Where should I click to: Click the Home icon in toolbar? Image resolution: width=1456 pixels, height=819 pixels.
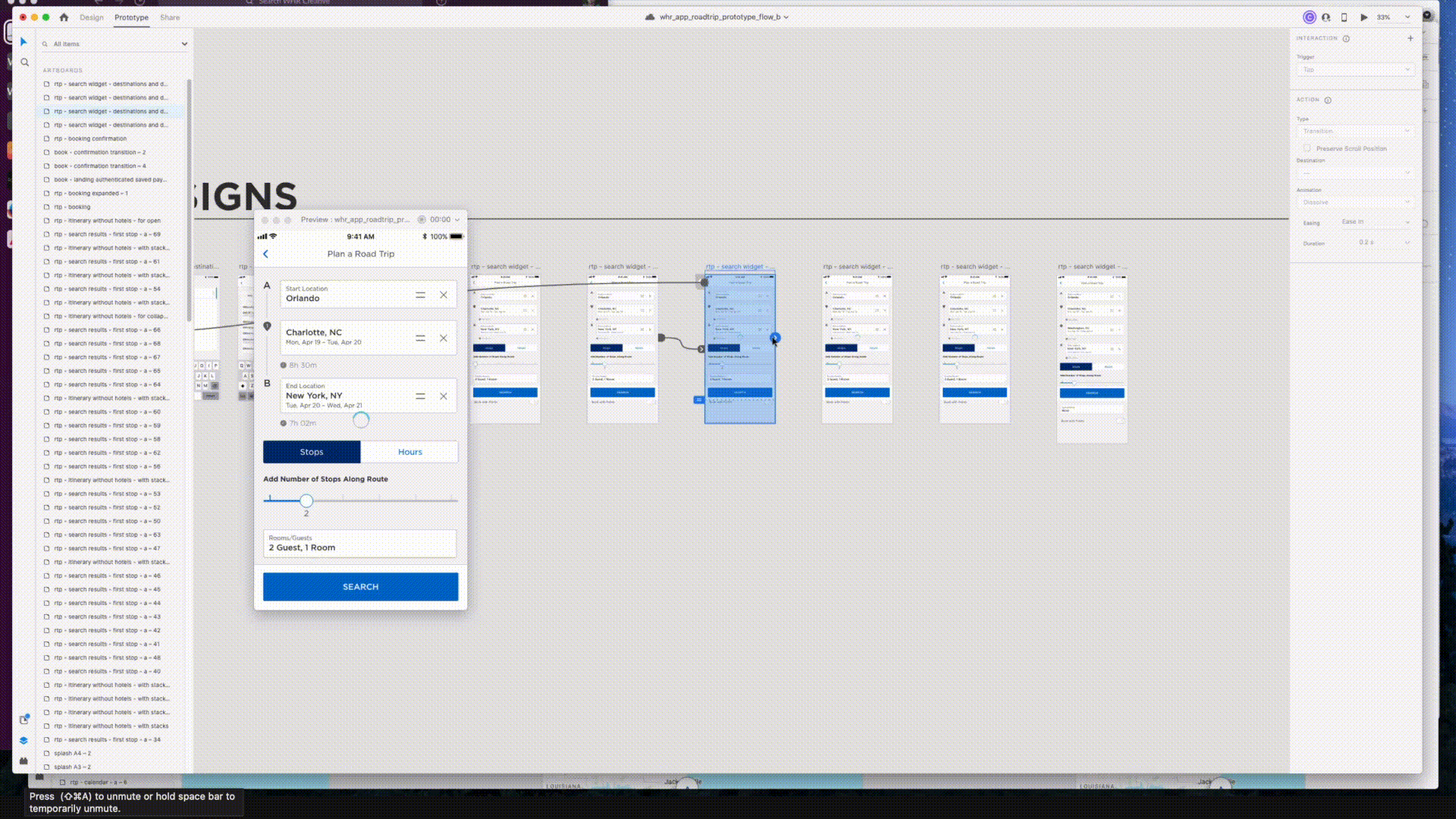click(64, 17)
